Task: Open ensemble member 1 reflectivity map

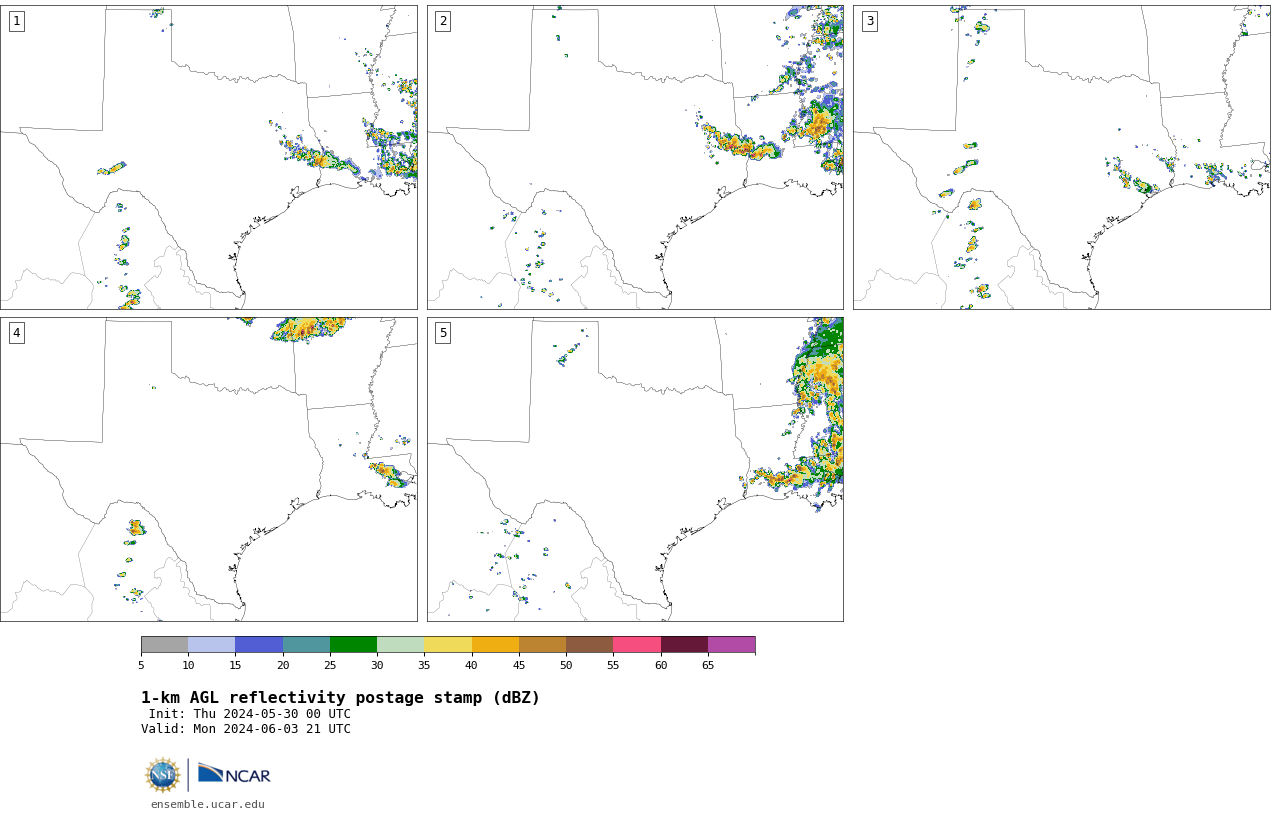Action: (x=209, y=157)
